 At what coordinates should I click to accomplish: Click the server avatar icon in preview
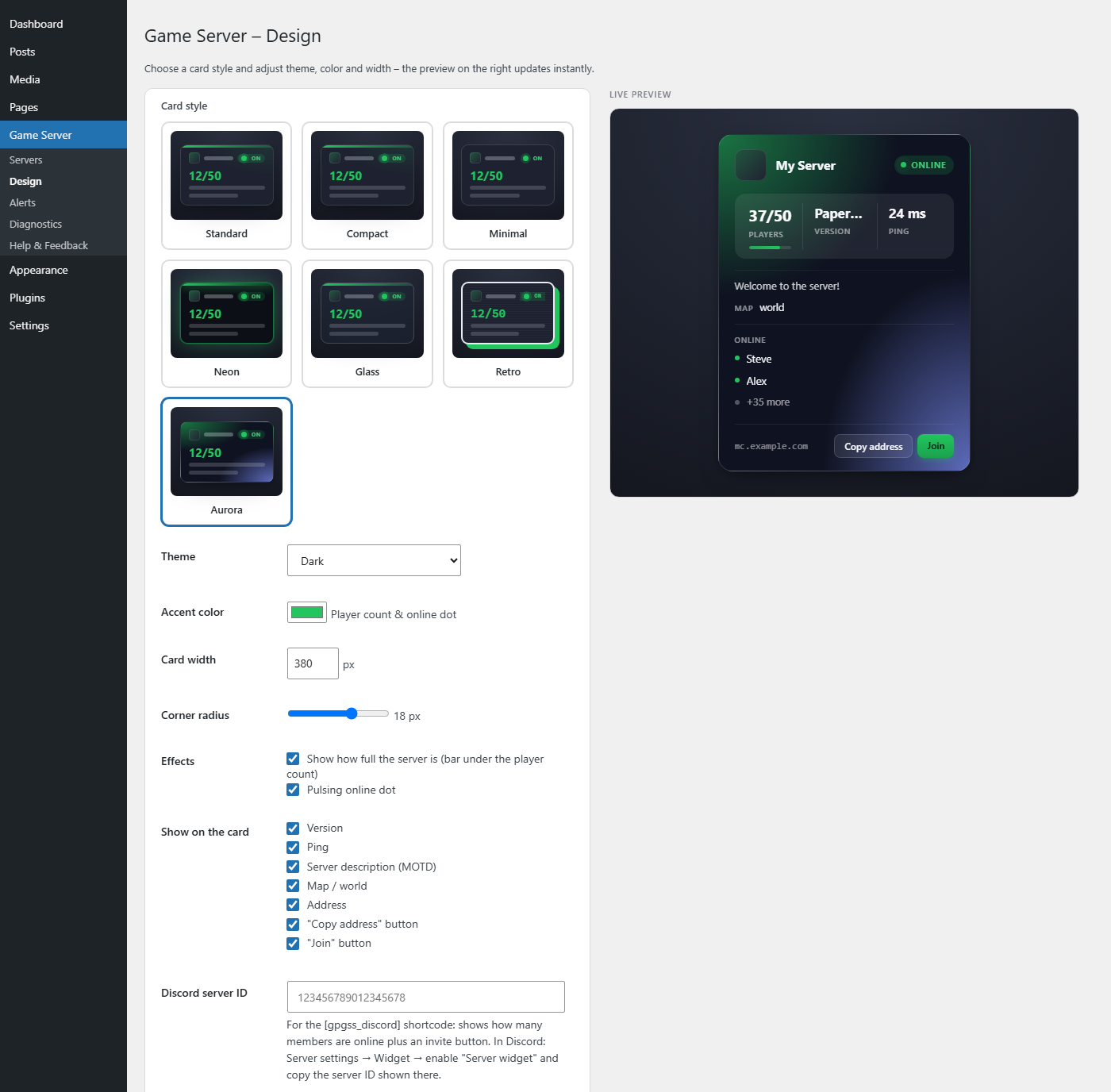750,165
